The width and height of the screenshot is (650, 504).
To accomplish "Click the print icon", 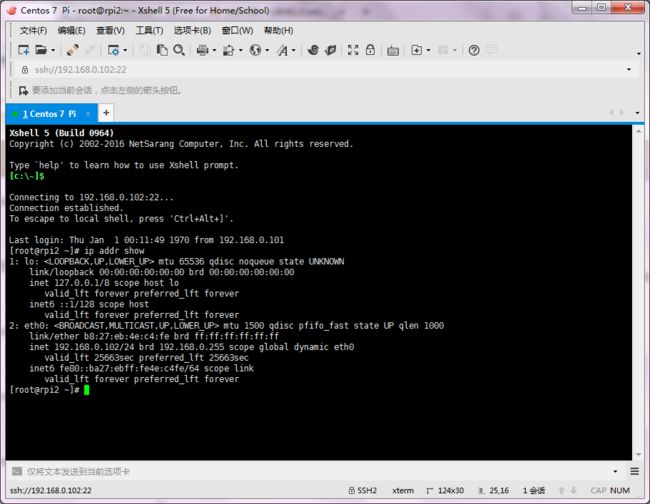I will [x=203, y=50].
